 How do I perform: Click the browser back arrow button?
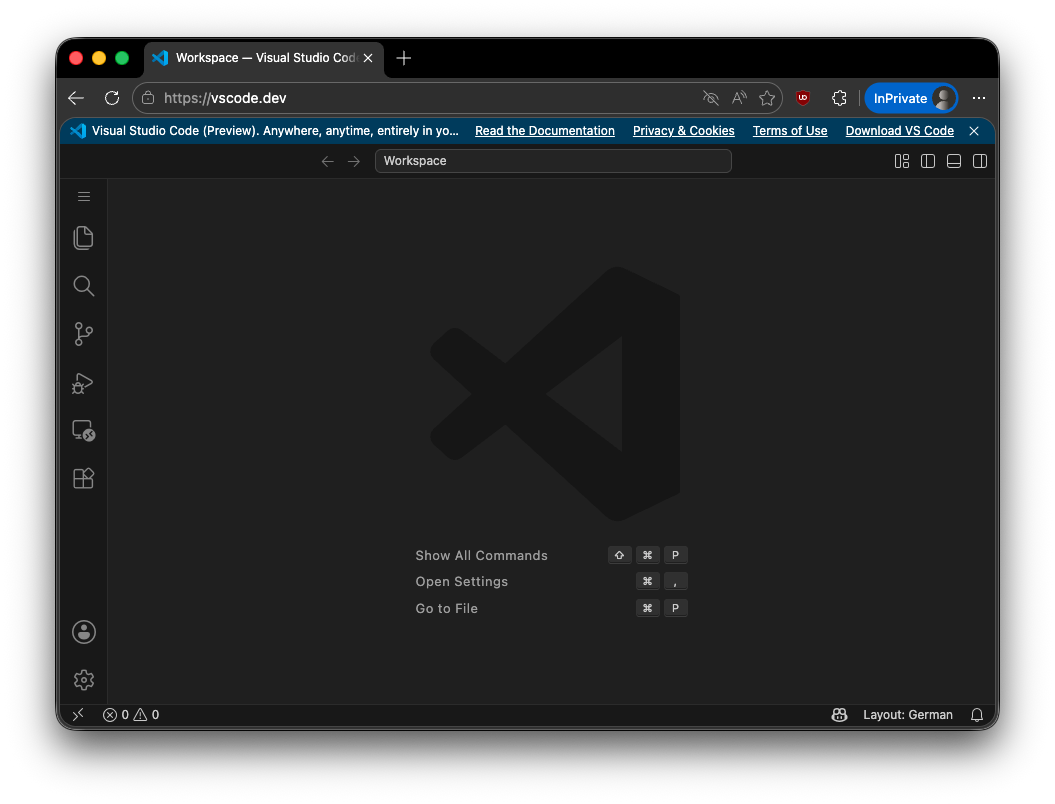coord(76,98)
